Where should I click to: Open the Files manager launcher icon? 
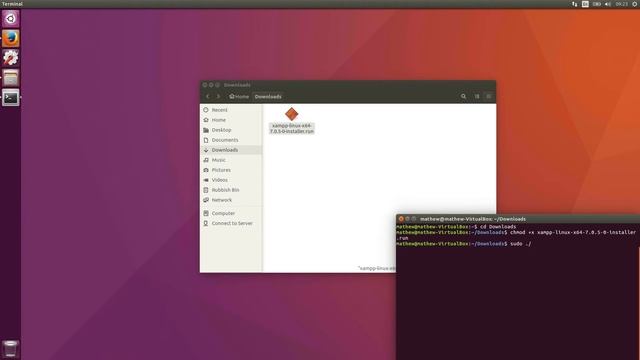11,78
